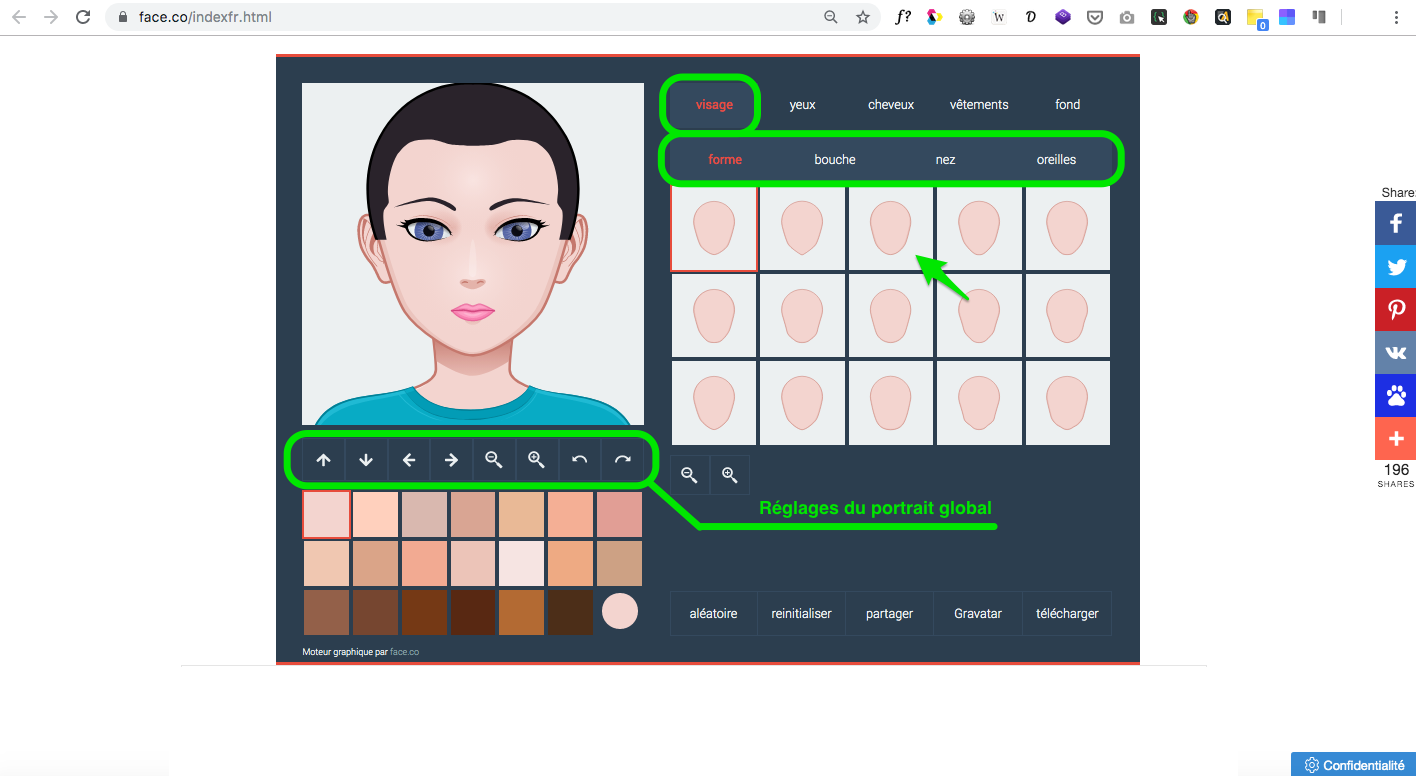1416x776 pixels.
Task: Share the page on Twitter
Action: click(x=1396, y=267)
